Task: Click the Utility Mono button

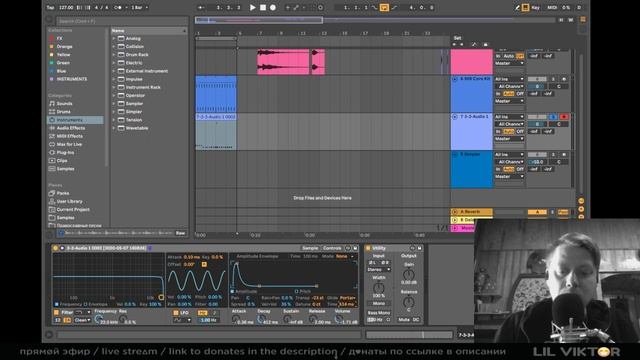Action: click(379, 304)
